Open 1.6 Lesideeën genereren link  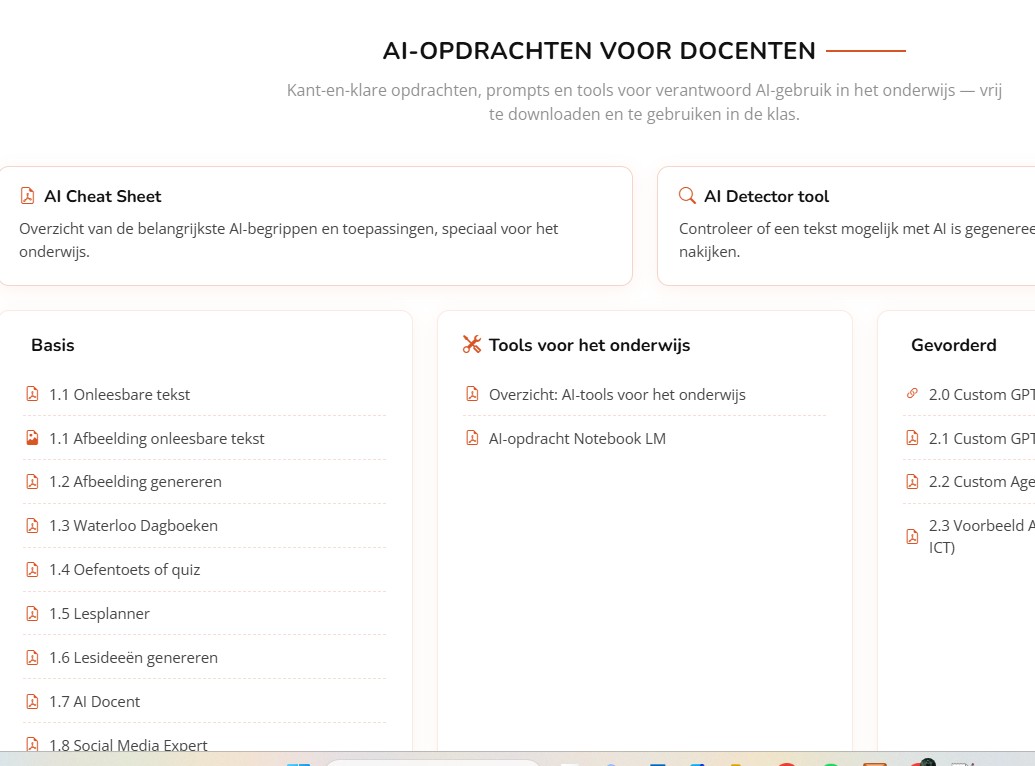pyautogui.click(x=133, y=658)
